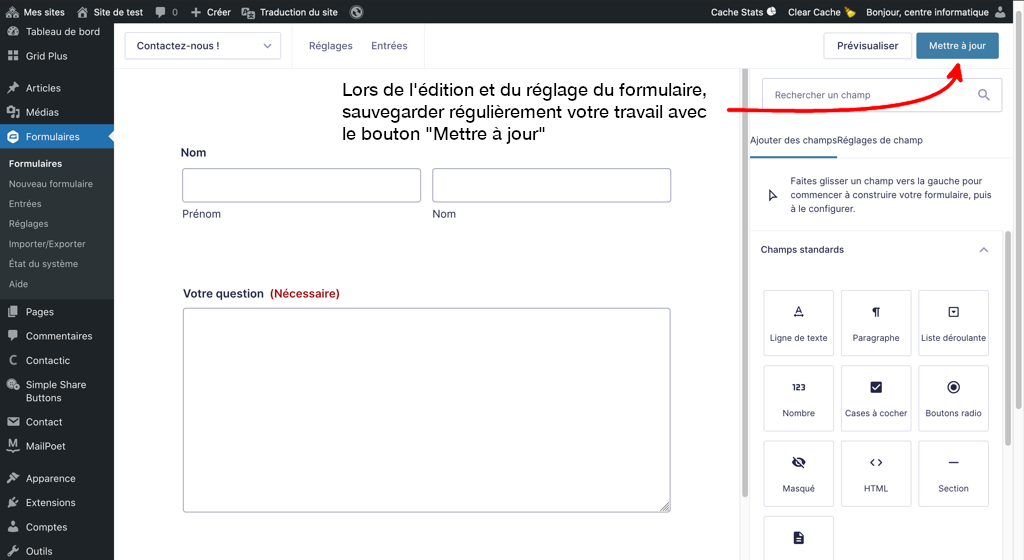Open the Créer menu in admin bar
This screenshot has height=560, width=1024.
tap(211, 12)
